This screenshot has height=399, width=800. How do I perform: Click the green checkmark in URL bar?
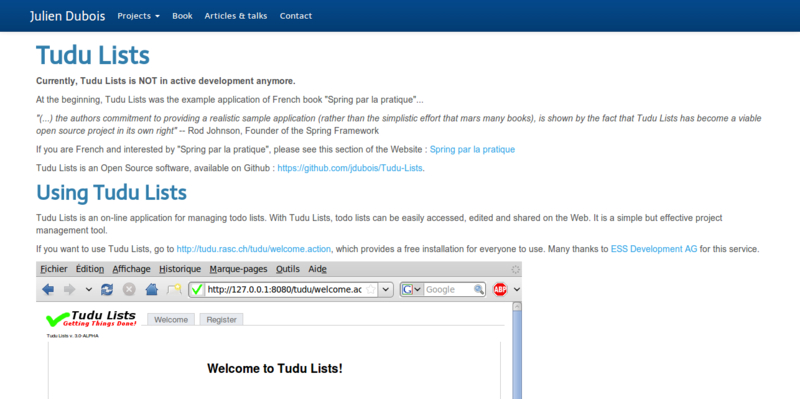click(x=196, y=290)
